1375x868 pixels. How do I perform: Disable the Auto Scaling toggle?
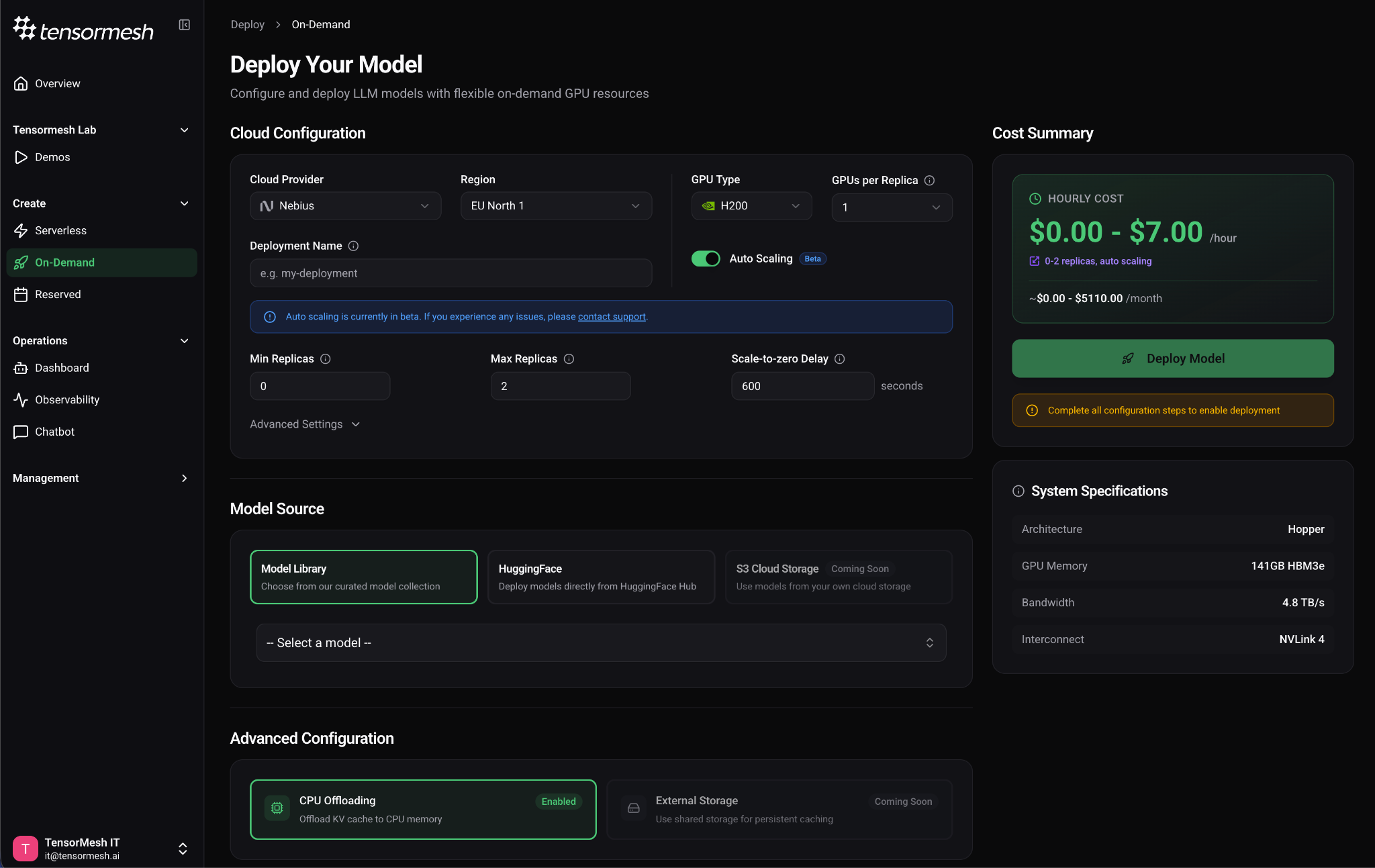click(x=706, y=258)
